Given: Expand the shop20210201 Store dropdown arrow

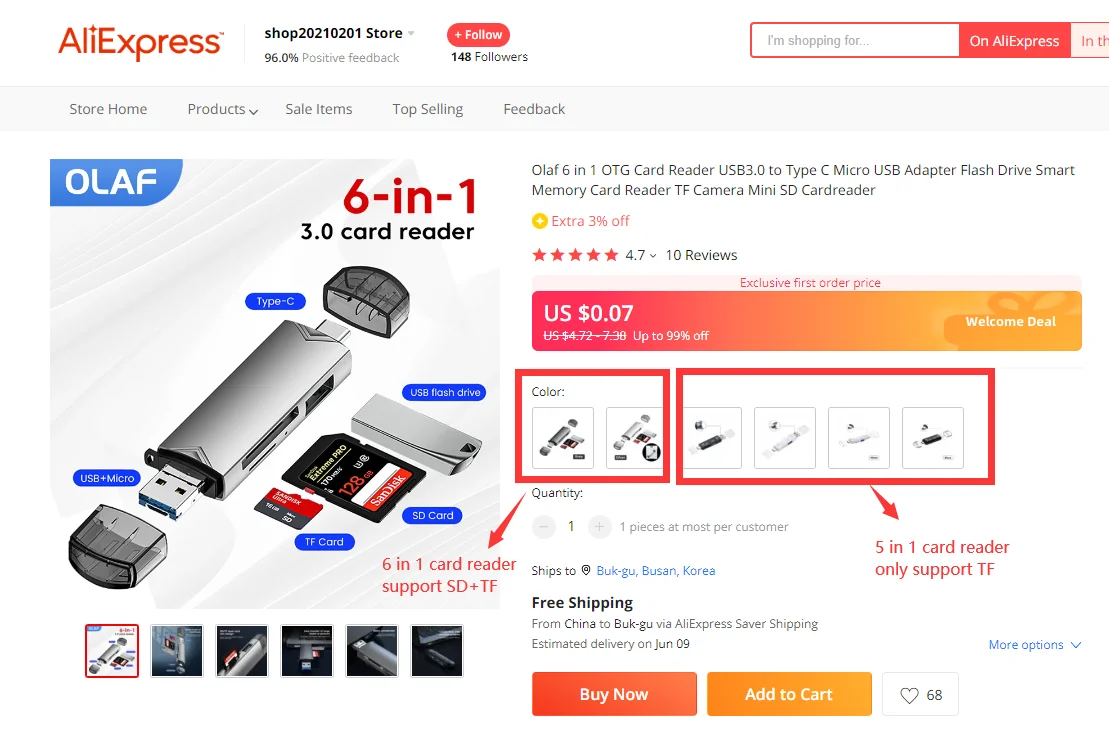Looking at the screenshot, I should click(x=411, y=33).
